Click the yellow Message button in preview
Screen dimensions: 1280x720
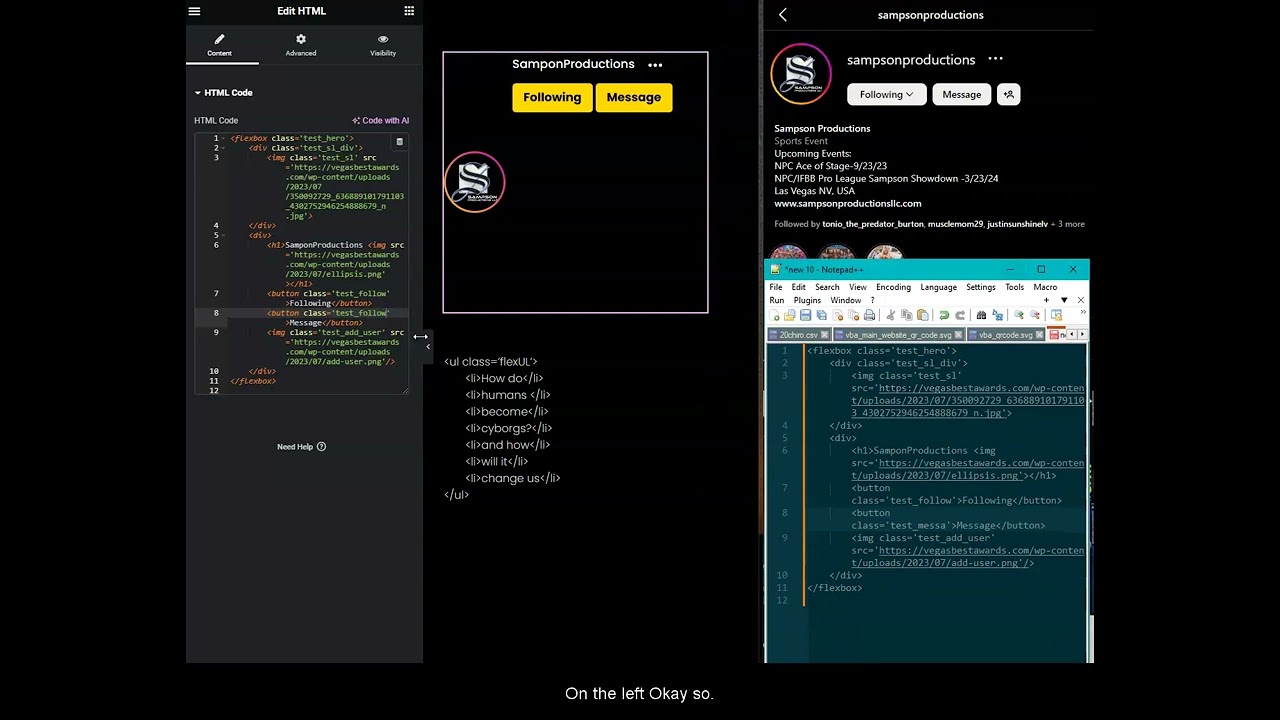tap(634, 97)
